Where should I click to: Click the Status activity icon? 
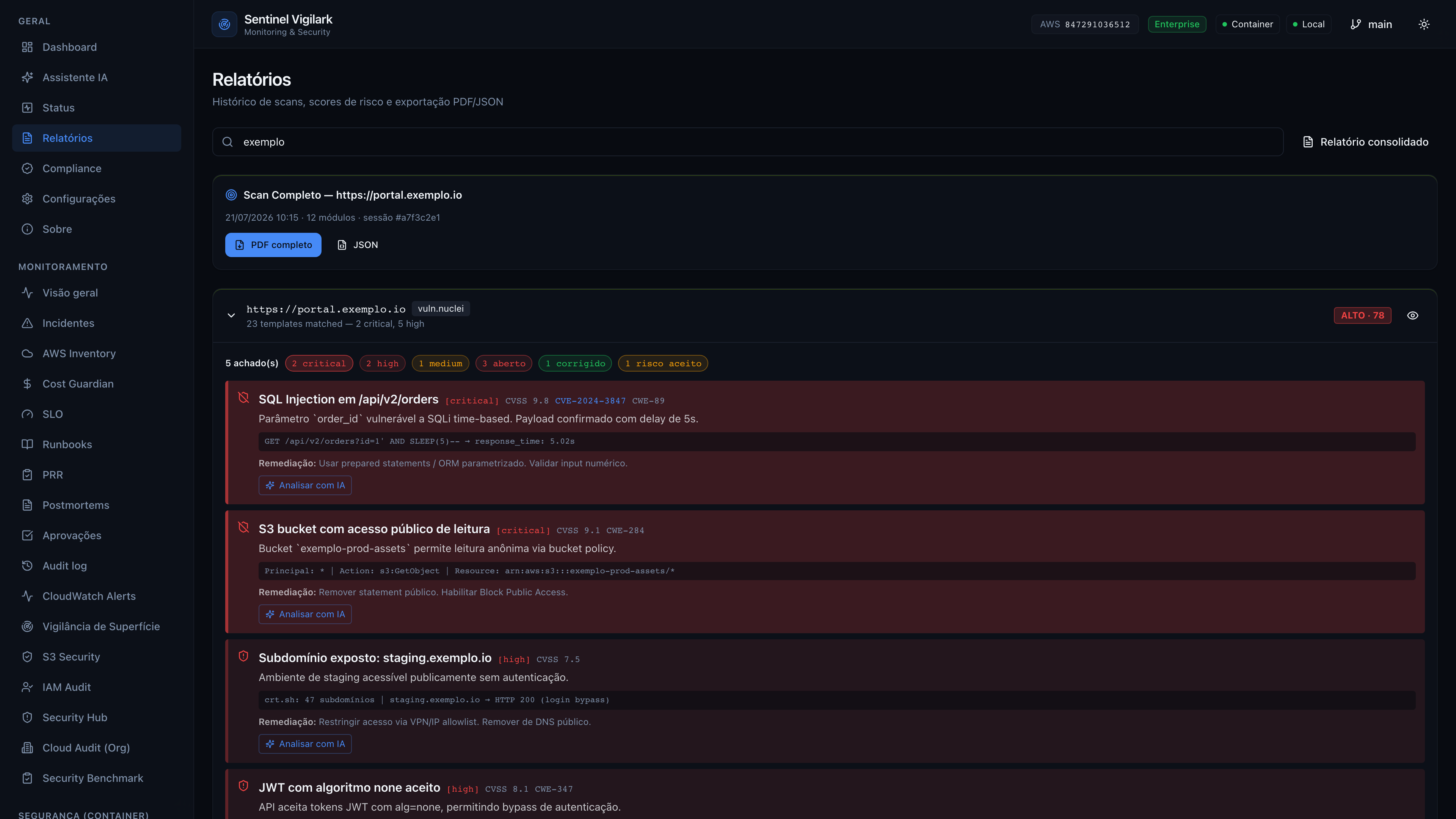point(27,107)
